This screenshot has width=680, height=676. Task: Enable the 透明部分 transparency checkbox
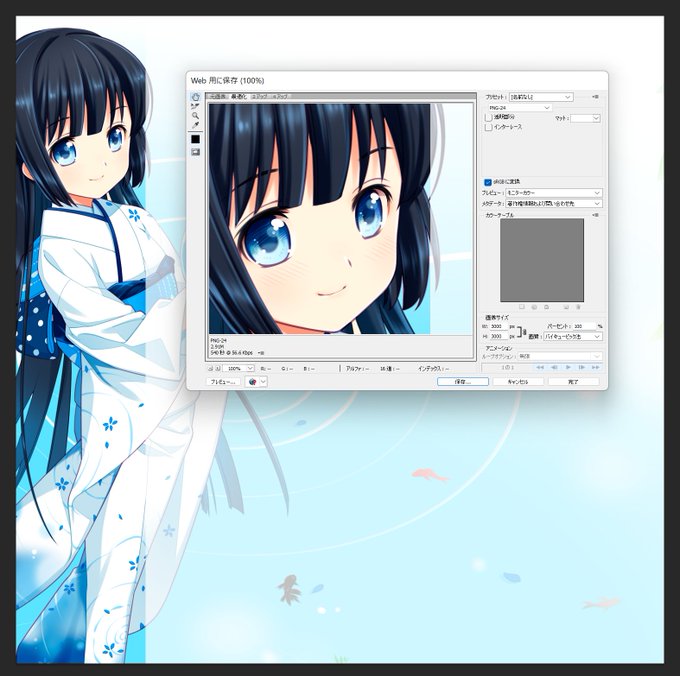pos(488,117)
